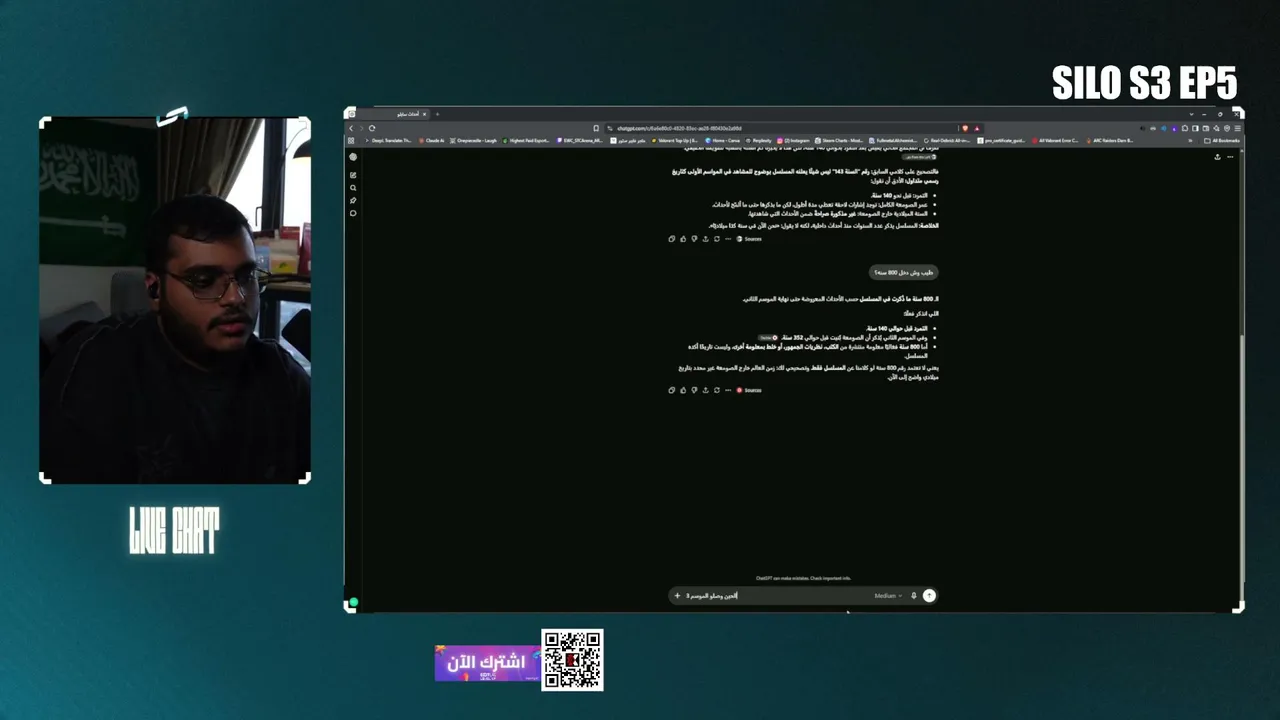The width and height of the screenshot is (1280, 720).
Task: Open more options on last response
Action: click(x=727, y=390)
